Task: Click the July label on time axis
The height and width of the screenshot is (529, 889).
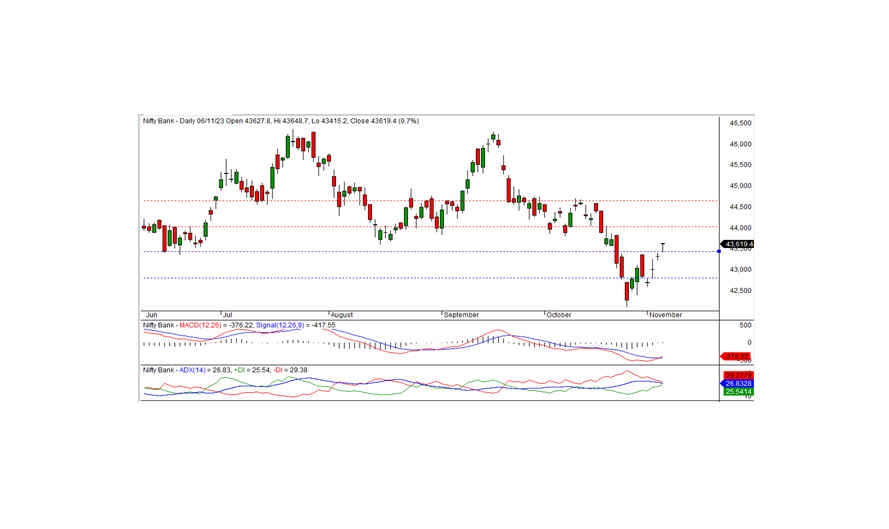Action: tap(226, 314)
